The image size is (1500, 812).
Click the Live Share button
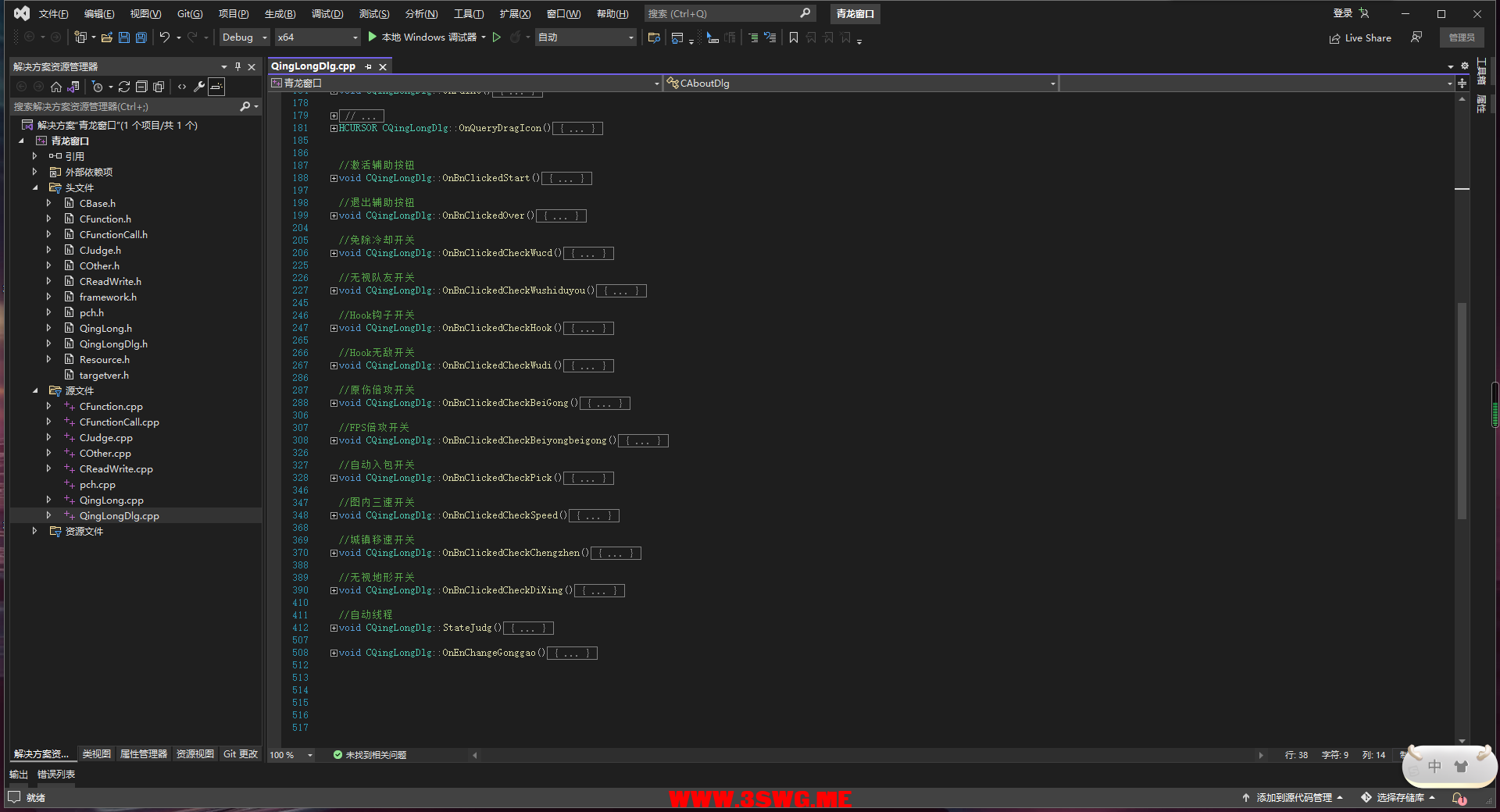[1360, 37]
